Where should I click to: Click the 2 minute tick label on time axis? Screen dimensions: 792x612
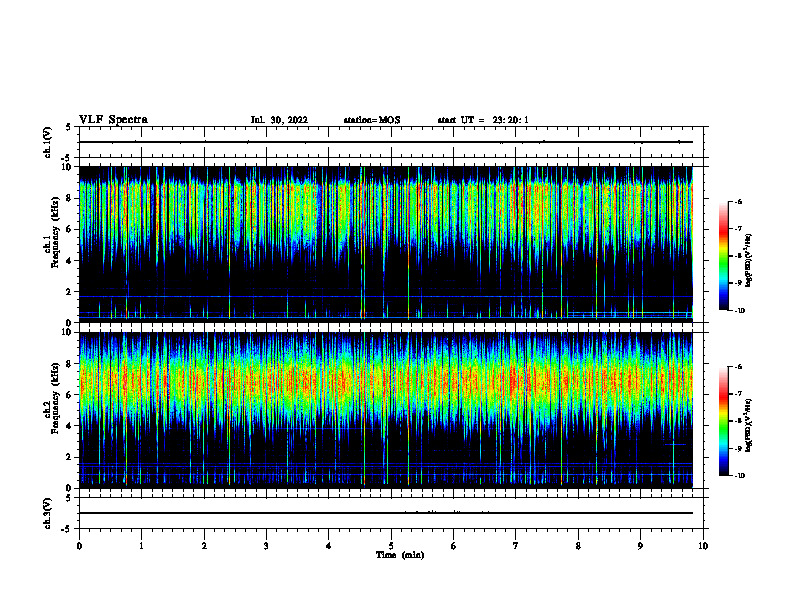[204, 546]
